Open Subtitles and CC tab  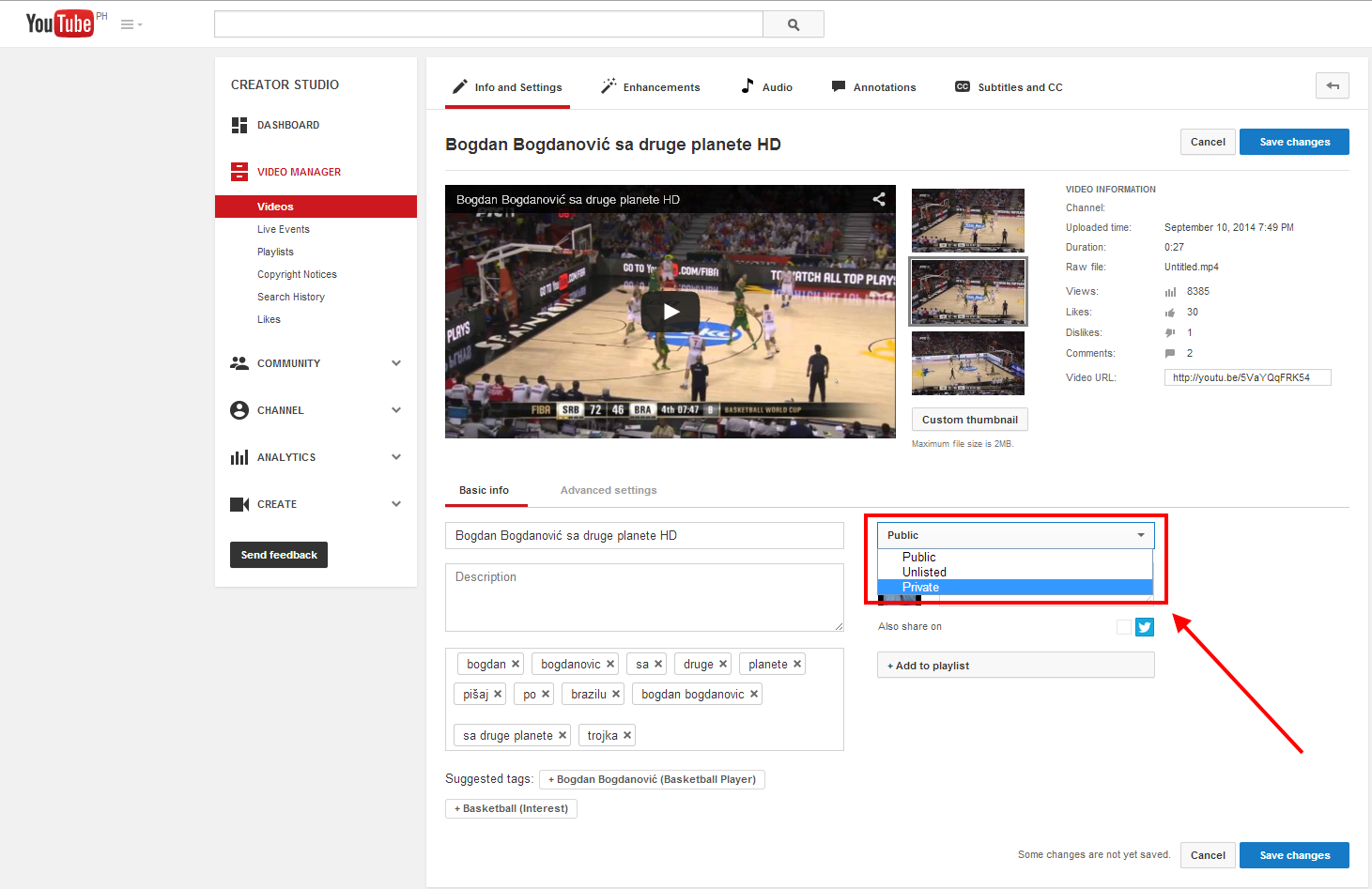coord(1009,87)
